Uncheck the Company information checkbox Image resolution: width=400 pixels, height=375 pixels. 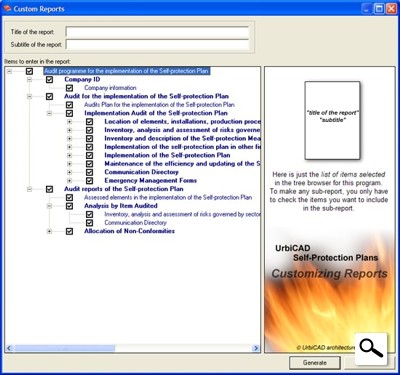(x=69, y=88)
